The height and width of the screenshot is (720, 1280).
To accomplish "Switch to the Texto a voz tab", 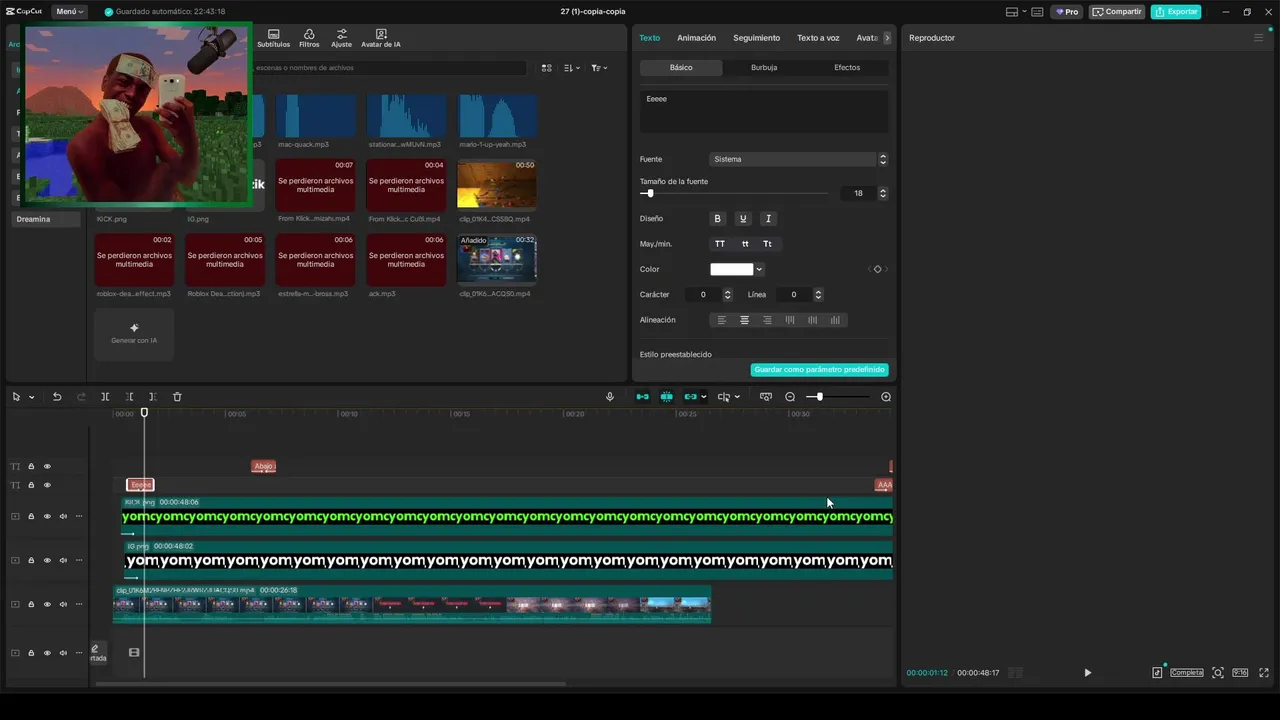I will point(818,38).
